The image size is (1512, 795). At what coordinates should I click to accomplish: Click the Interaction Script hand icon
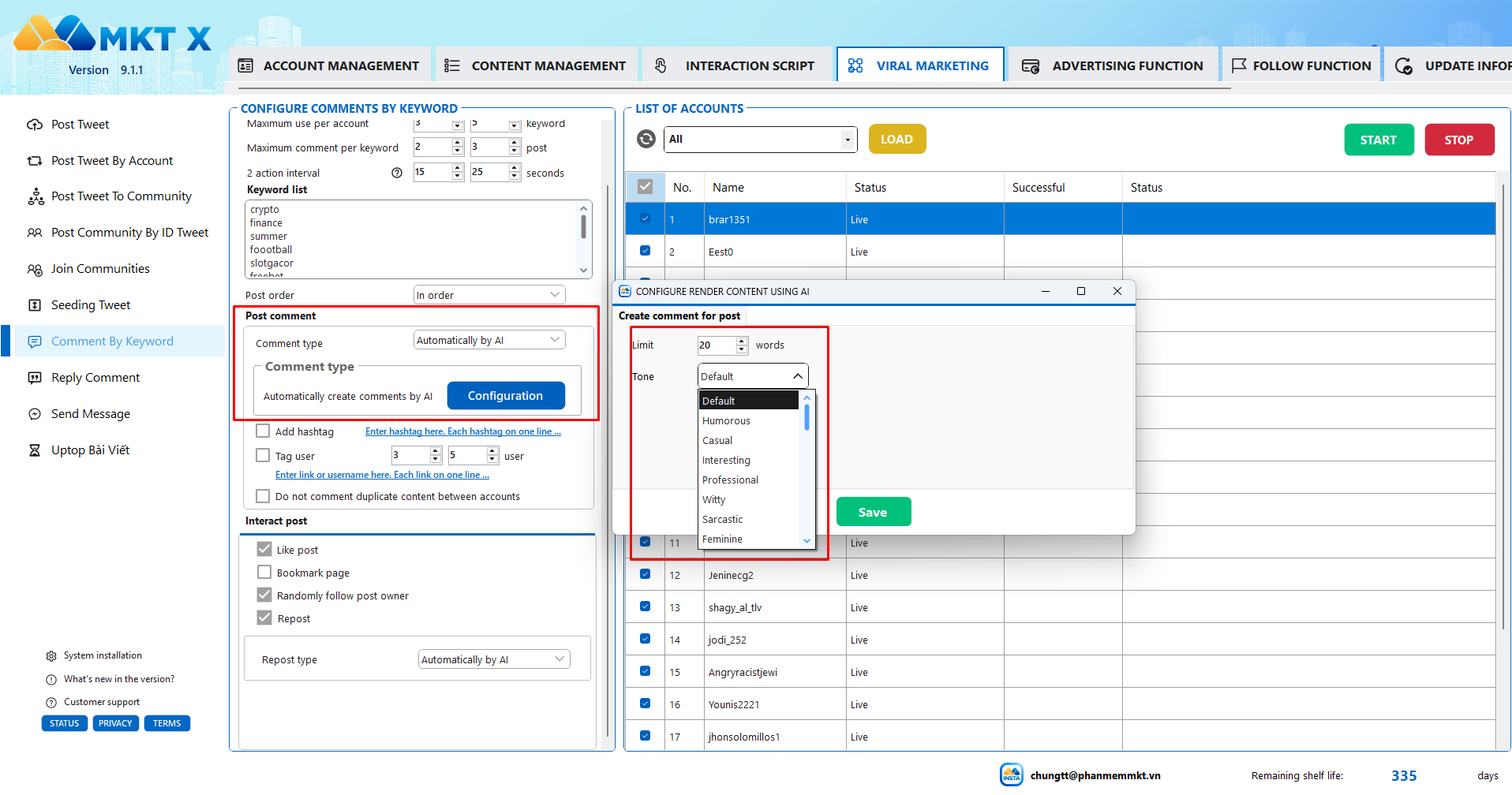click(x=661, y=65)
